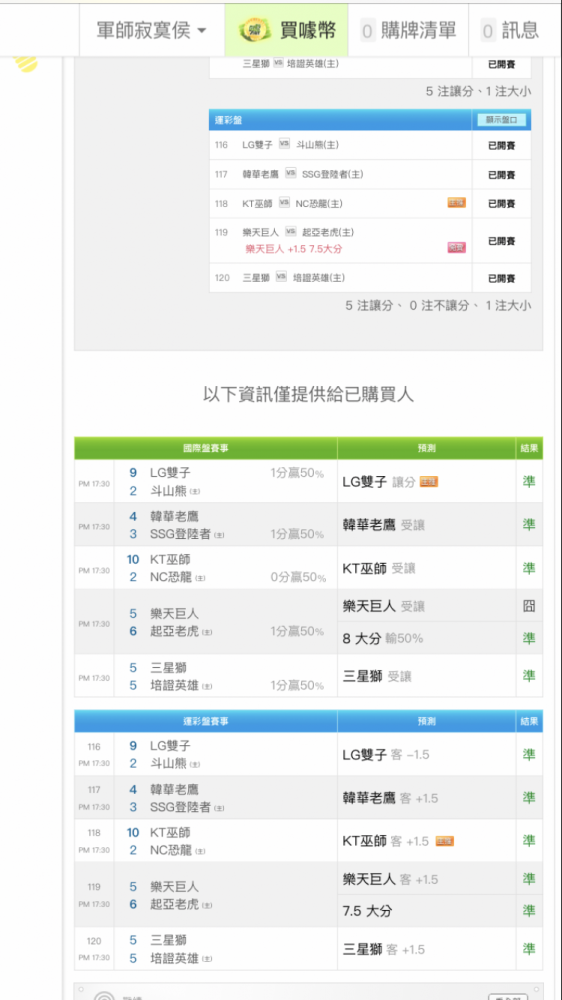Click the VS icon in LG雙子 row 116
562x1000 pixels.
(x=285, y=144)
